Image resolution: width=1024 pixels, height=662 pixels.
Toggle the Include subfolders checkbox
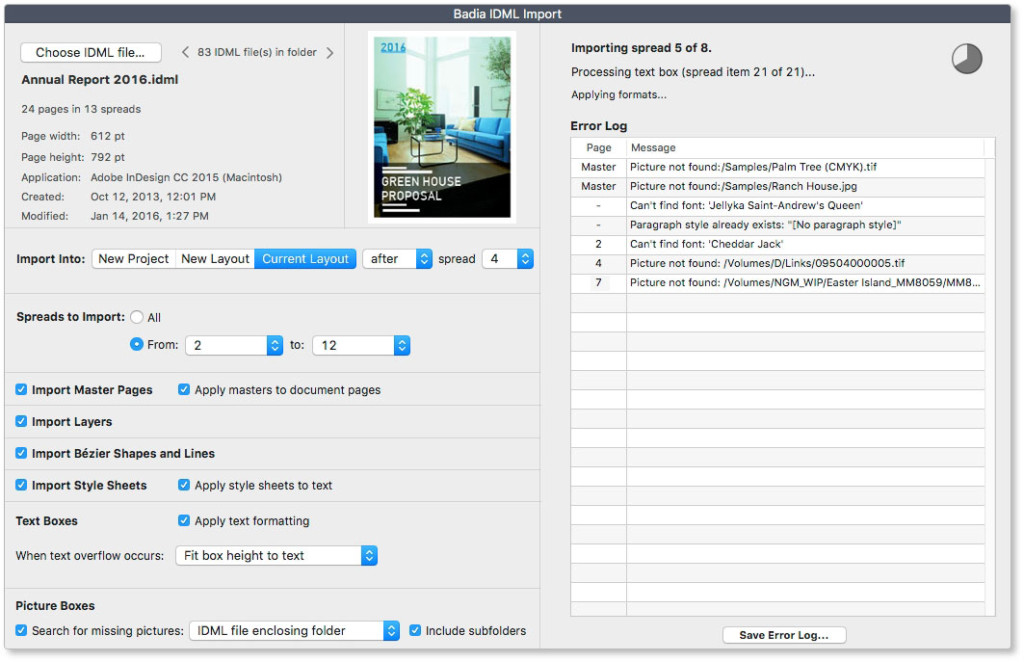point(415,630)
